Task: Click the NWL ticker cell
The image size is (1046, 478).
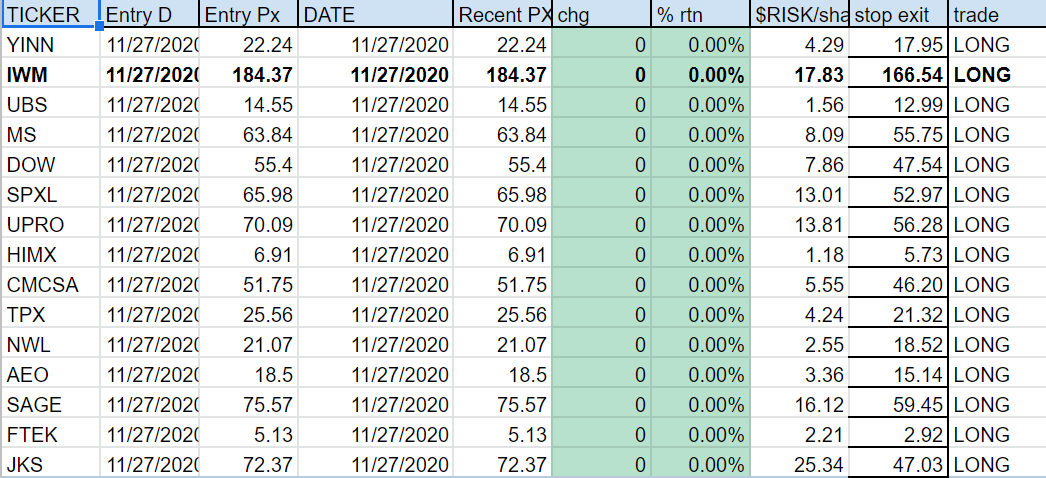Action: pos(51,345)
